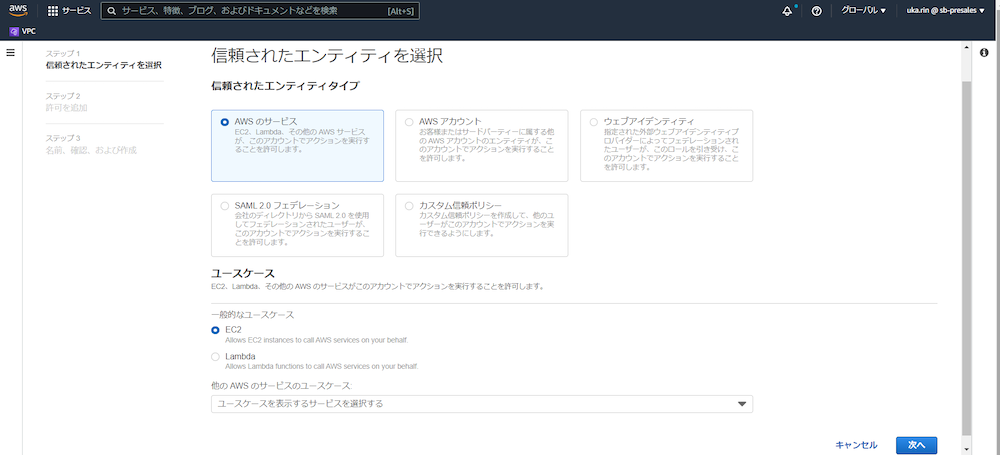The height and width of the screenshot is (455, 1000).
Task: Select the SAML 2.0 フェデレーション option
Action: [225, 205]
